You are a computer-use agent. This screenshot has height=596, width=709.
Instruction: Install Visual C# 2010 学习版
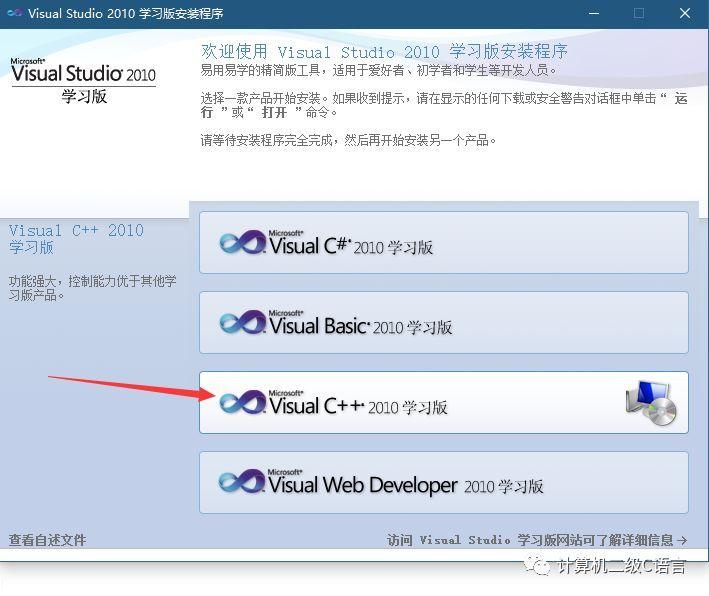click(444, 242)
